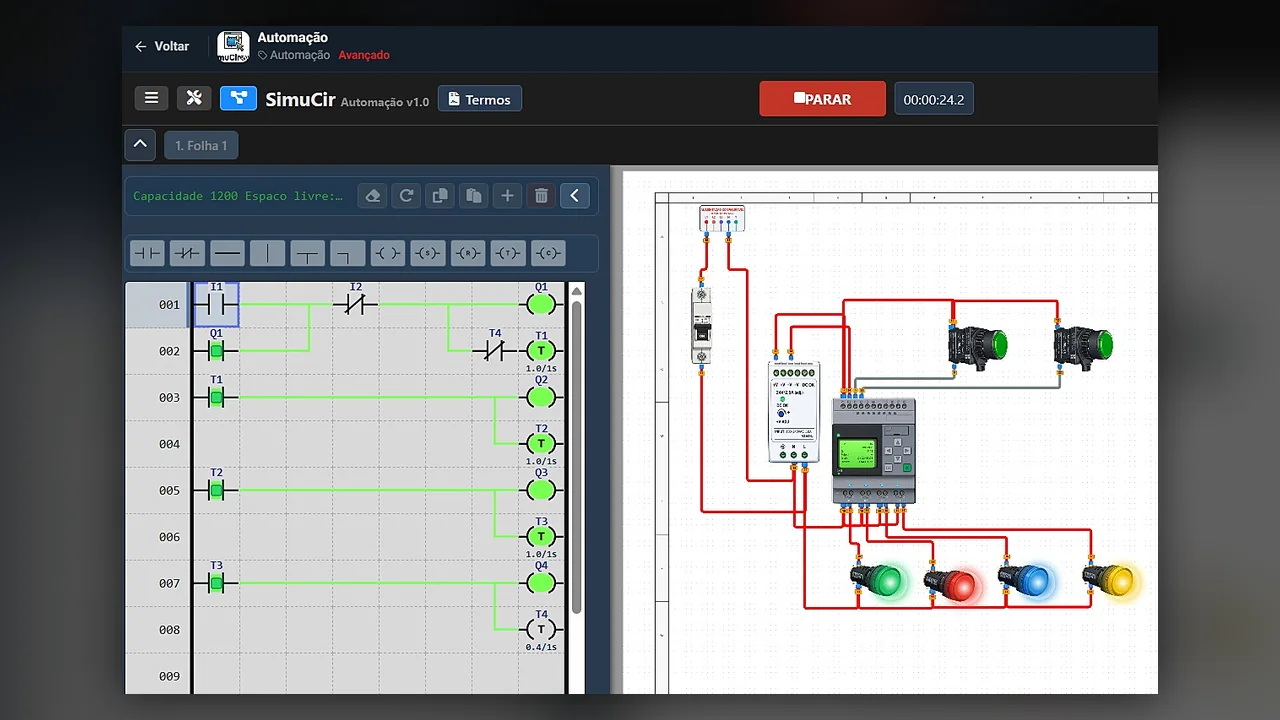Click the trash delete icon
The width and height of the screenshot is (1280, 720).
541,196
